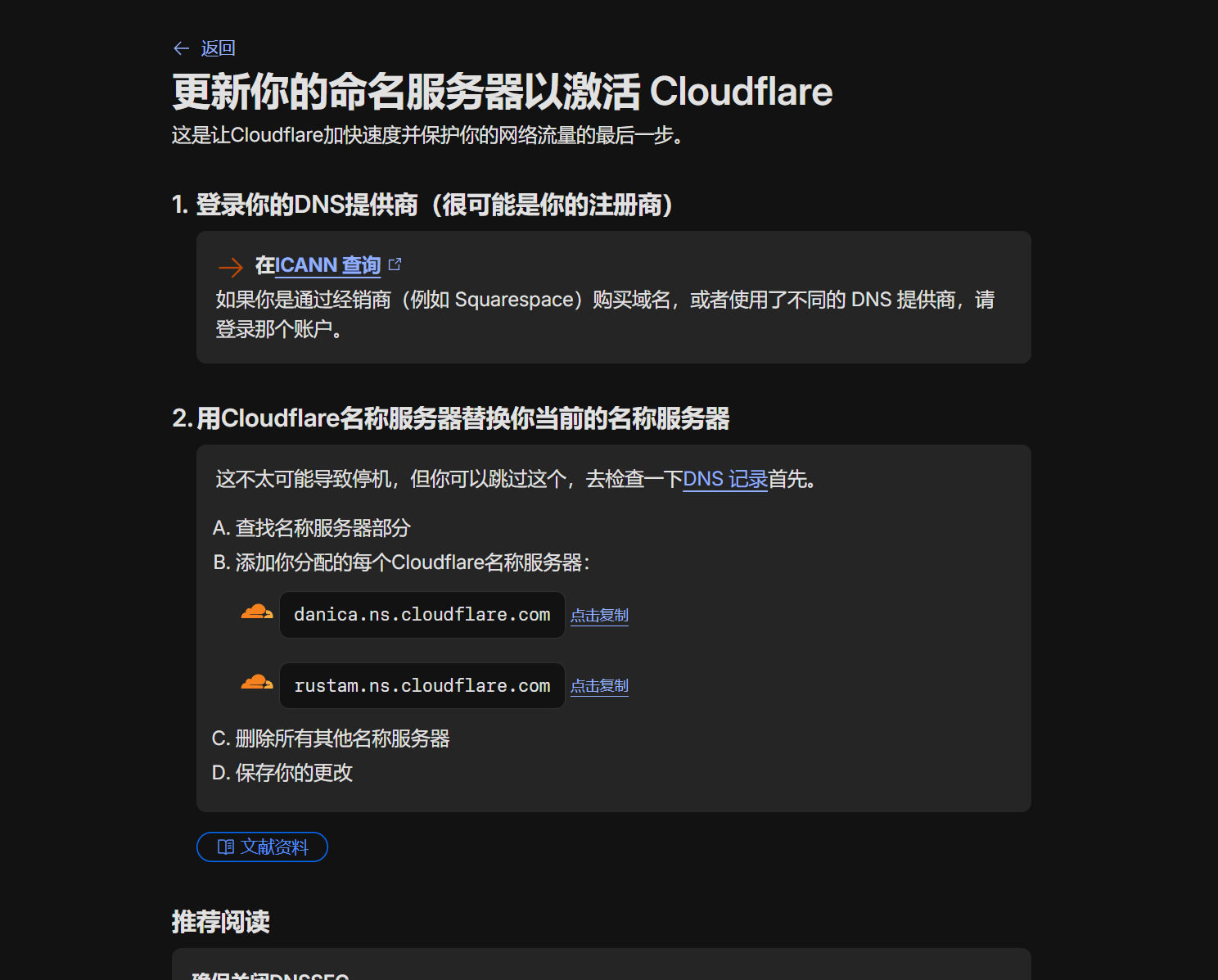Open the ICANN 查询 link
This screenshot has height=980, width=1218.
327,265
